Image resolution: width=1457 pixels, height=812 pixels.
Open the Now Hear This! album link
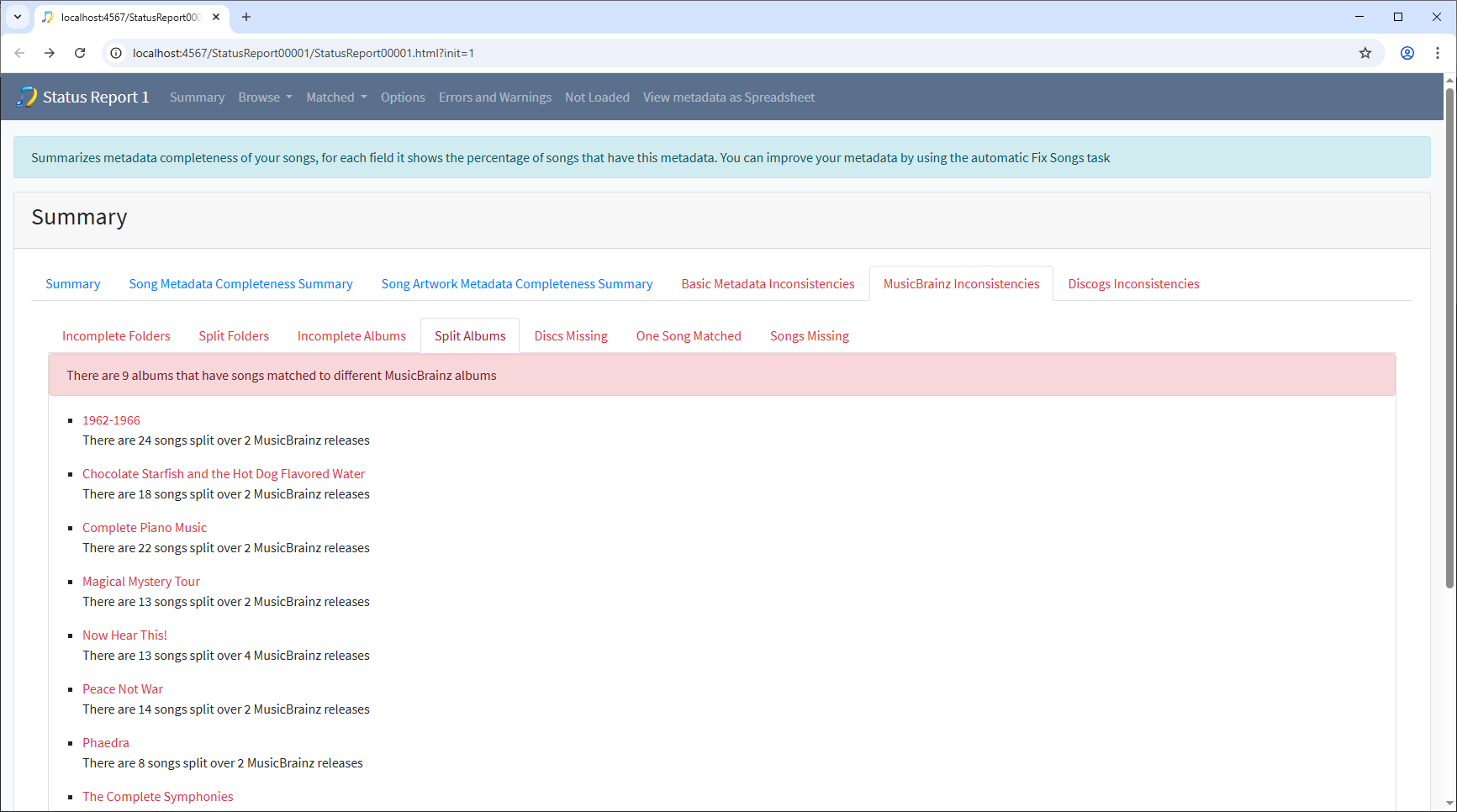tap(124, 635)
